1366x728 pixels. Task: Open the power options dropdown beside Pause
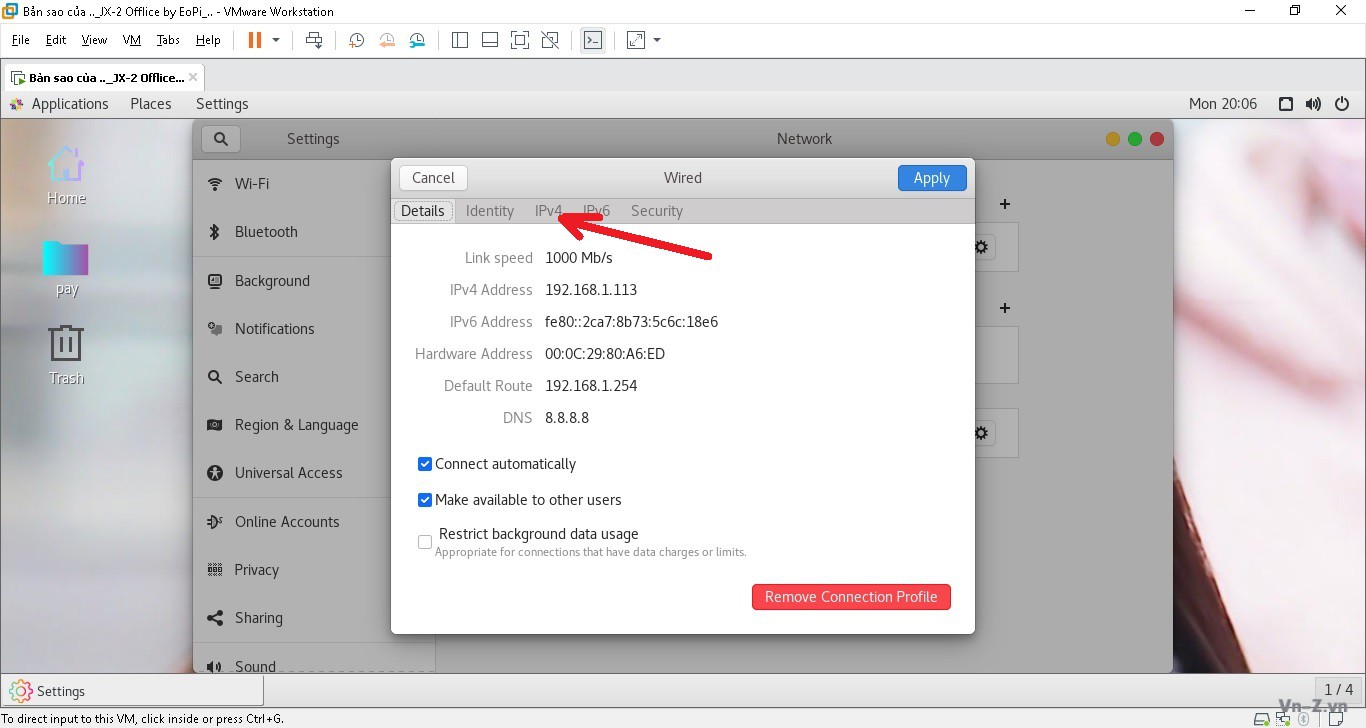point(276,40)
